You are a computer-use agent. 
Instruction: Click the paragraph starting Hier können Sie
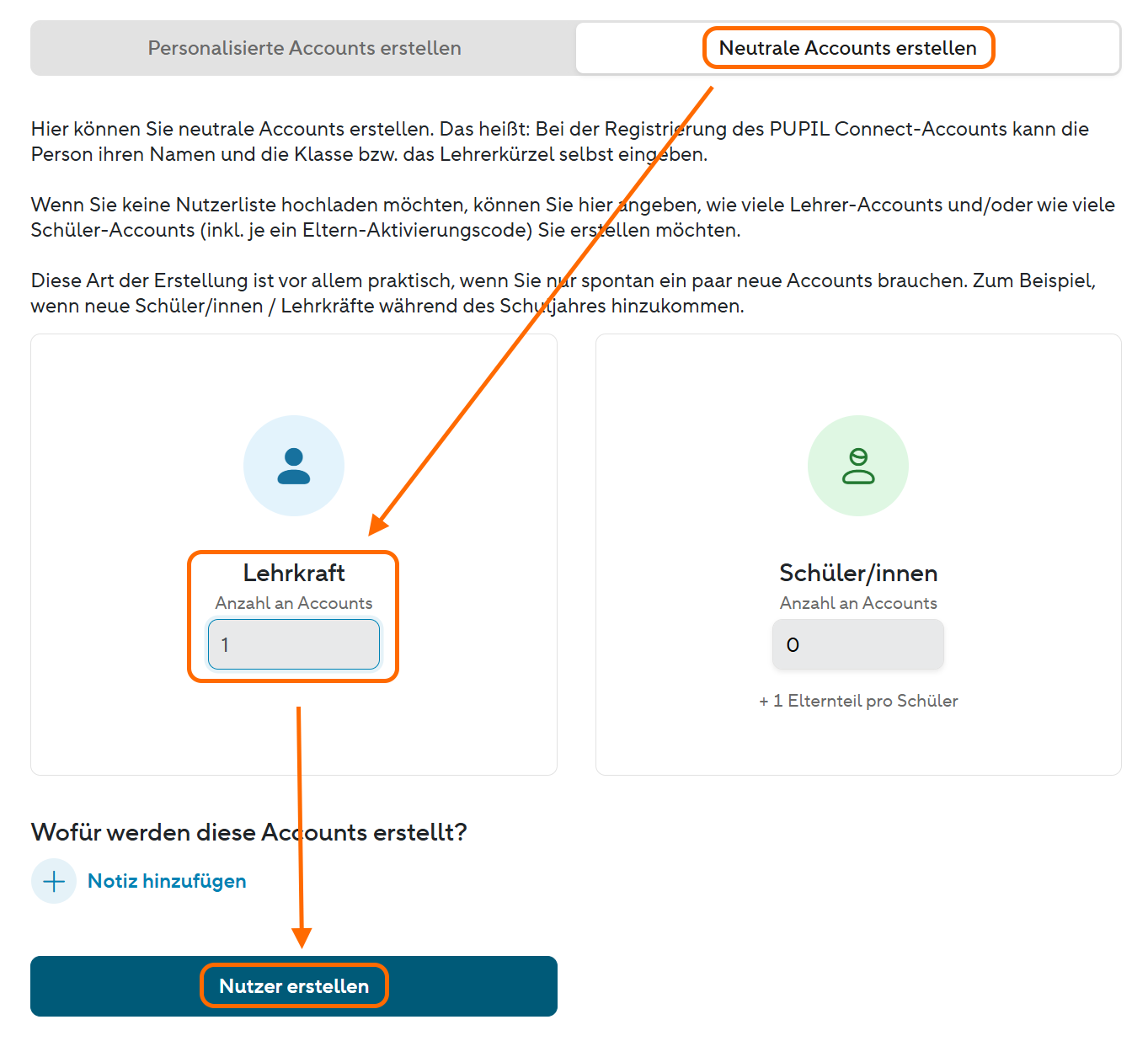(560, 141)
